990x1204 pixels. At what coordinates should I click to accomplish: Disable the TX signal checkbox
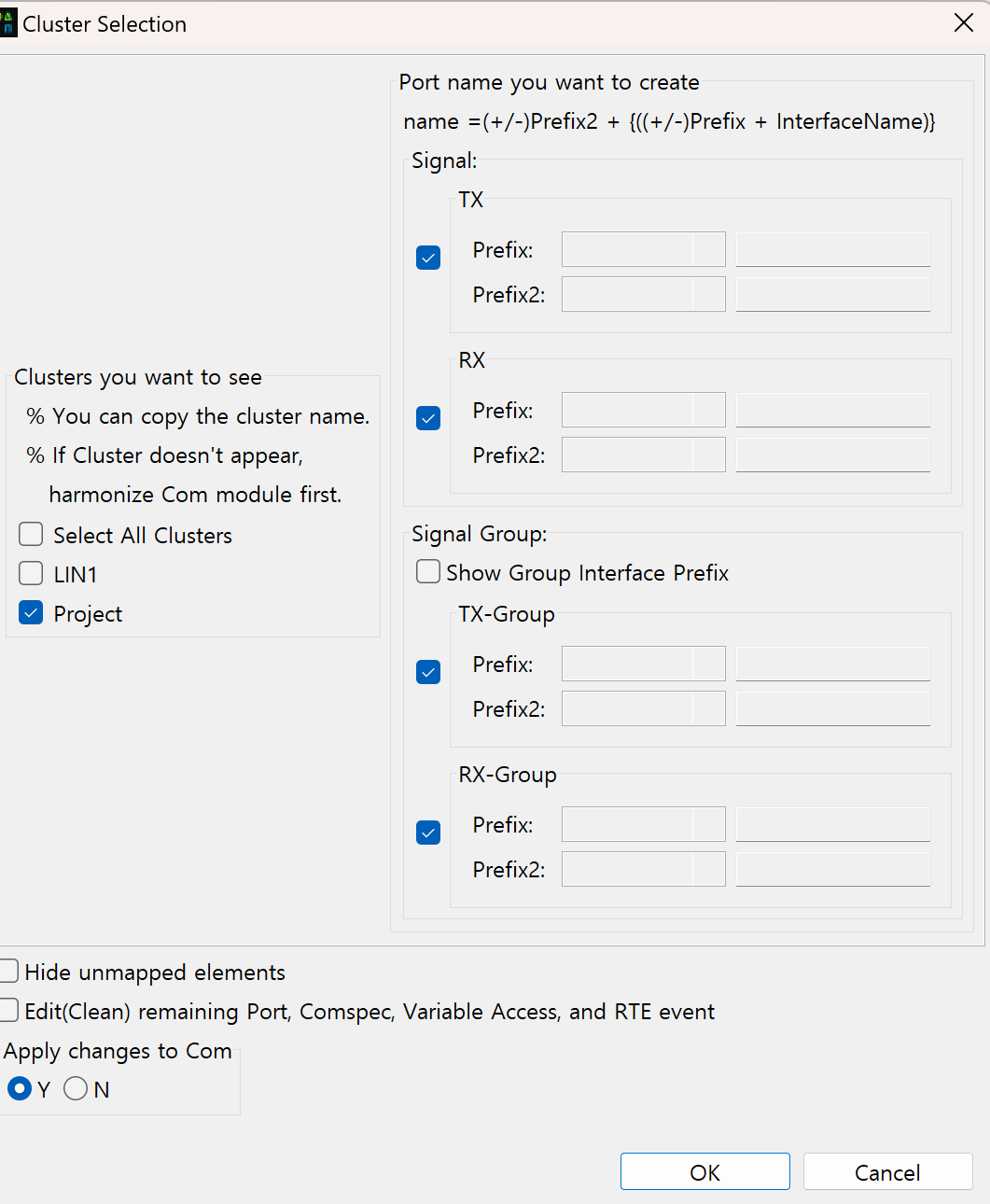(x=428, y=258)
